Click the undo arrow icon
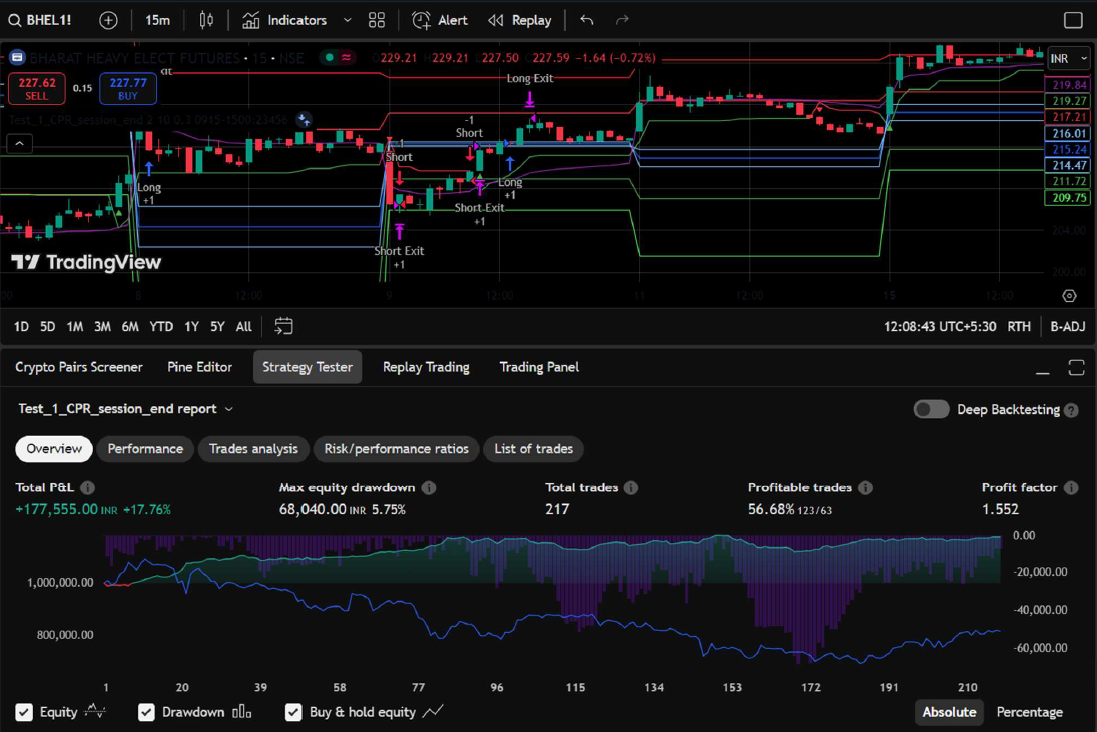Image resolution: width=1097 pixels, height=732 pixels. (587, 20)
